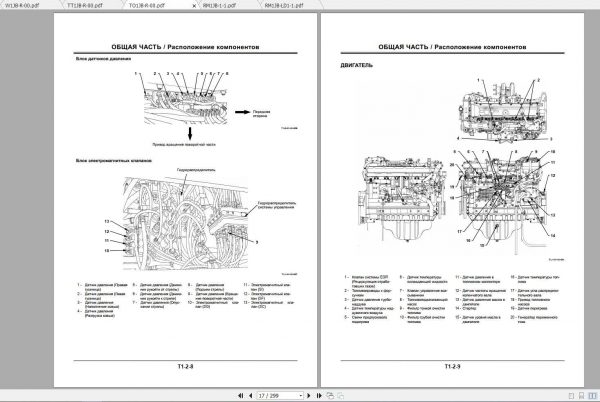Click the Блок электромагнитных клапанов heading
This screenshot has height=402, width=600.
[x=114, y=161]
